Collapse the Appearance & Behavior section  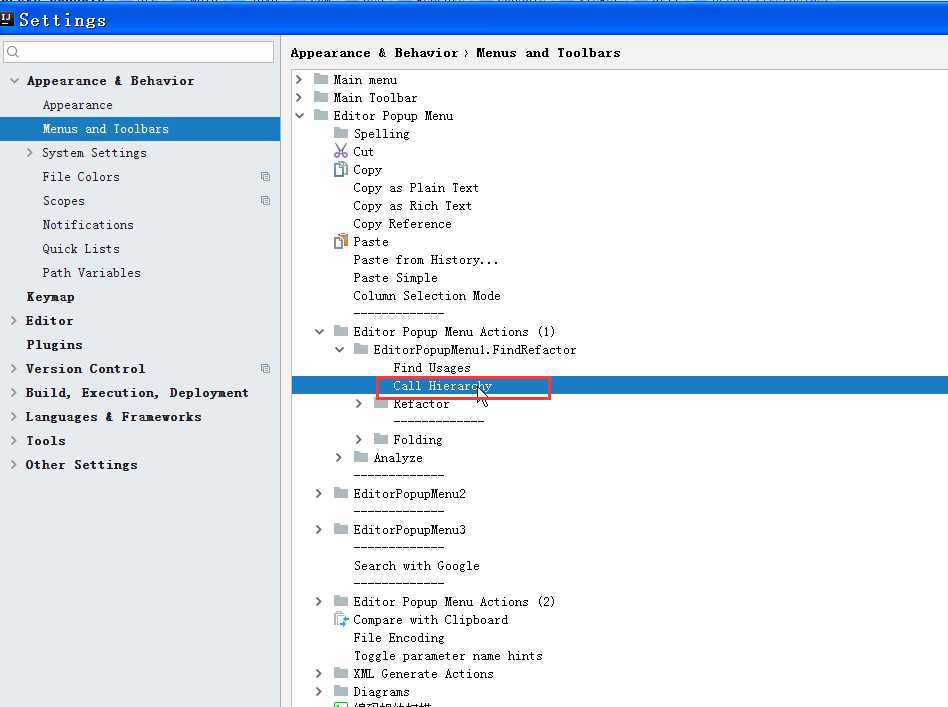15,80
